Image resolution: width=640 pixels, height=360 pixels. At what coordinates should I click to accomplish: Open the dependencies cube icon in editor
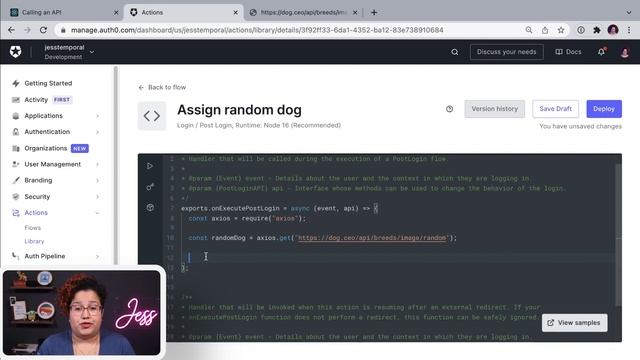click(150, 207)
